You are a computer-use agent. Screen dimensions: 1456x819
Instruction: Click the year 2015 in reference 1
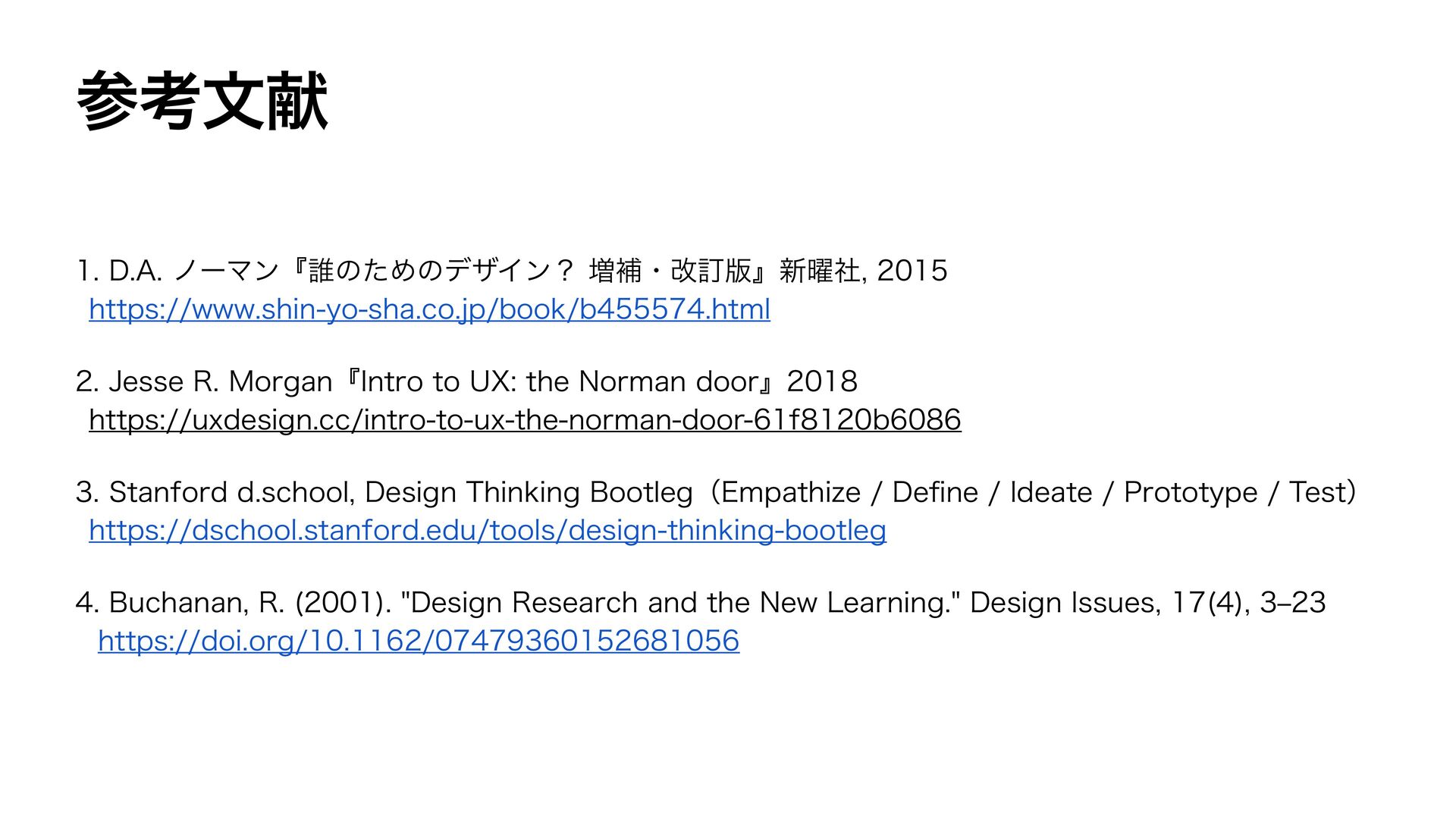tap(912, 271)
